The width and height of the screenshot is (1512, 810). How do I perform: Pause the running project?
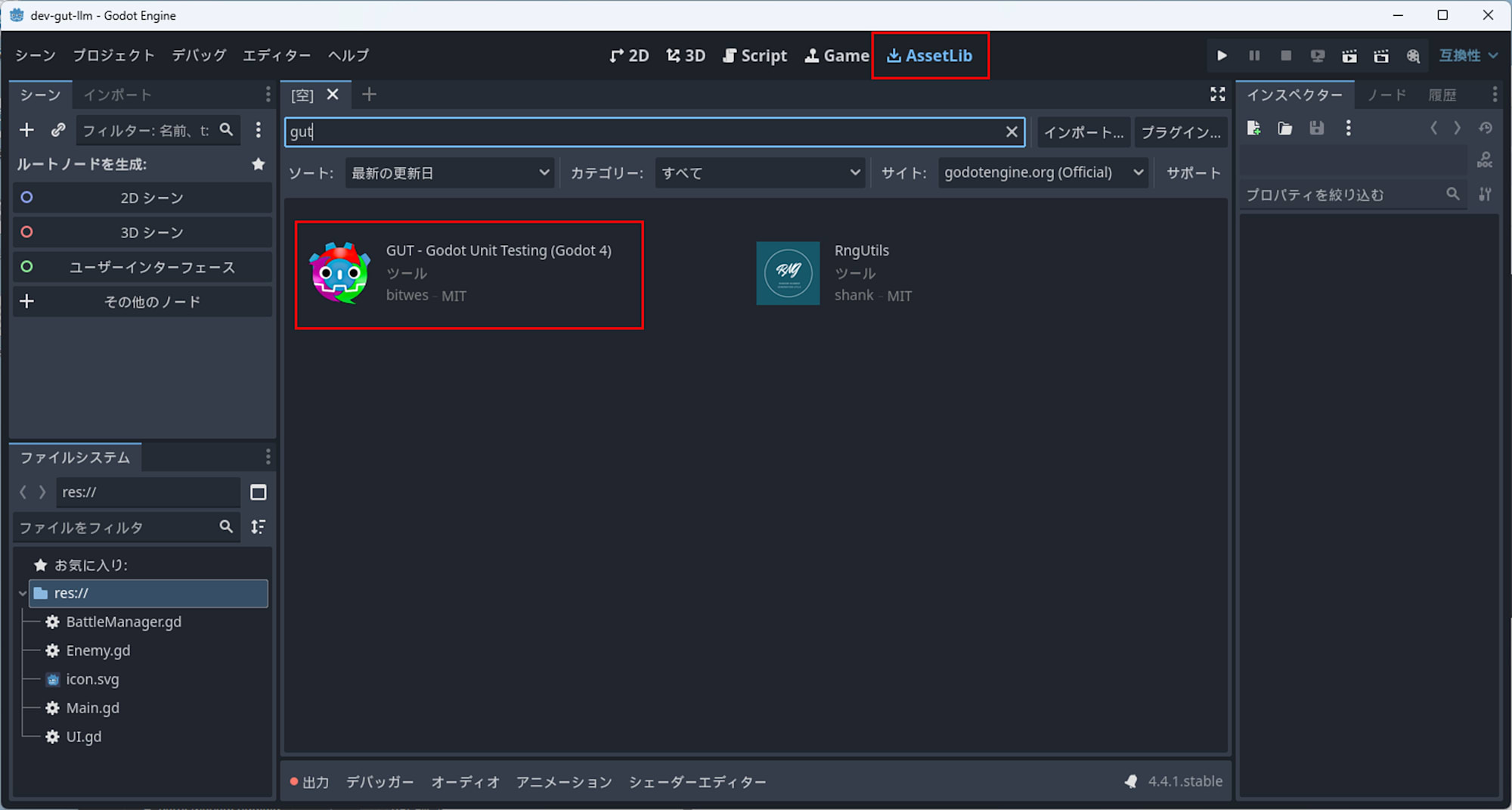[x=1254, y=55]
